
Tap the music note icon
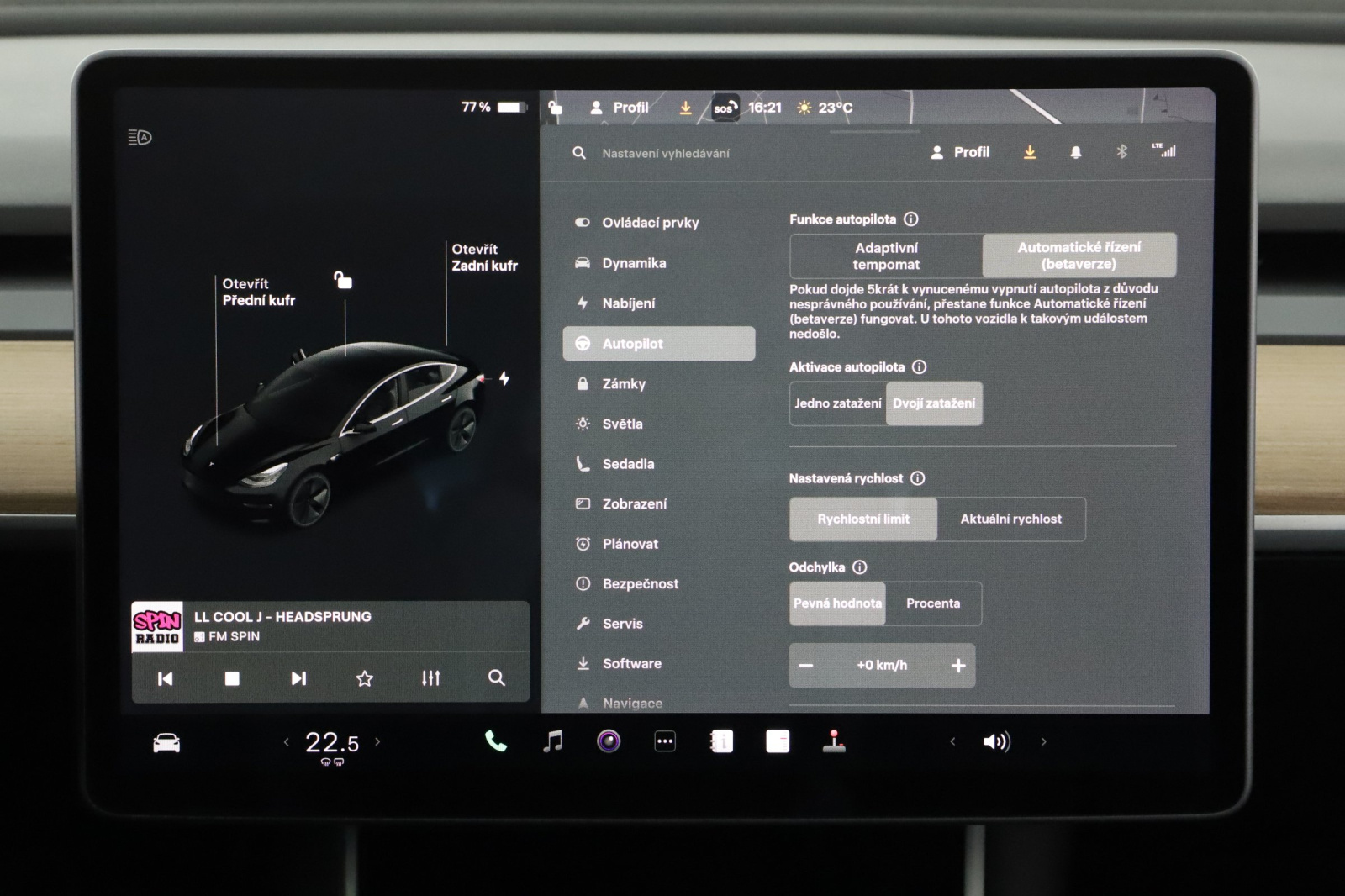[x=552, y=741]
